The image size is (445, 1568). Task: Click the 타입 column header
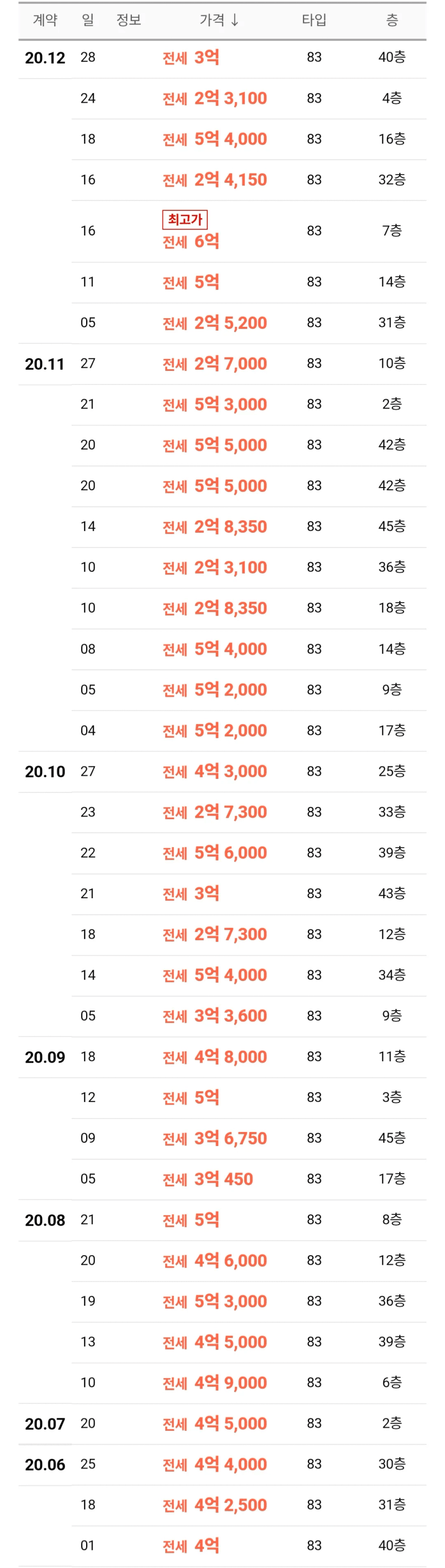[x=314, y=21]
